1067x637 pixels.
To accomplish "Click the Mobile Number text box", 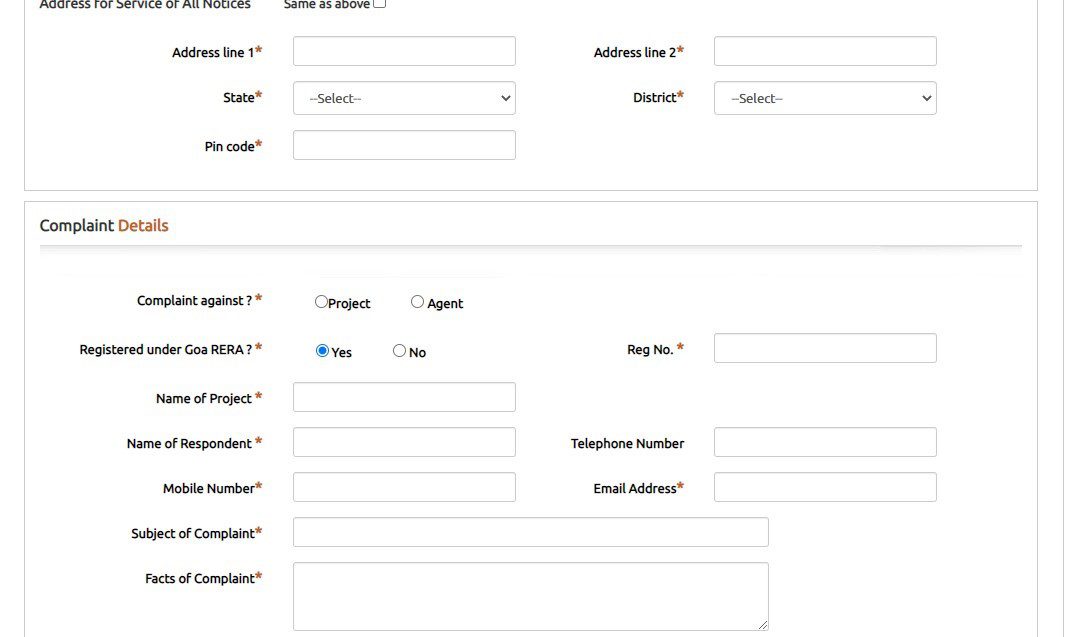I will click(404, 487).
